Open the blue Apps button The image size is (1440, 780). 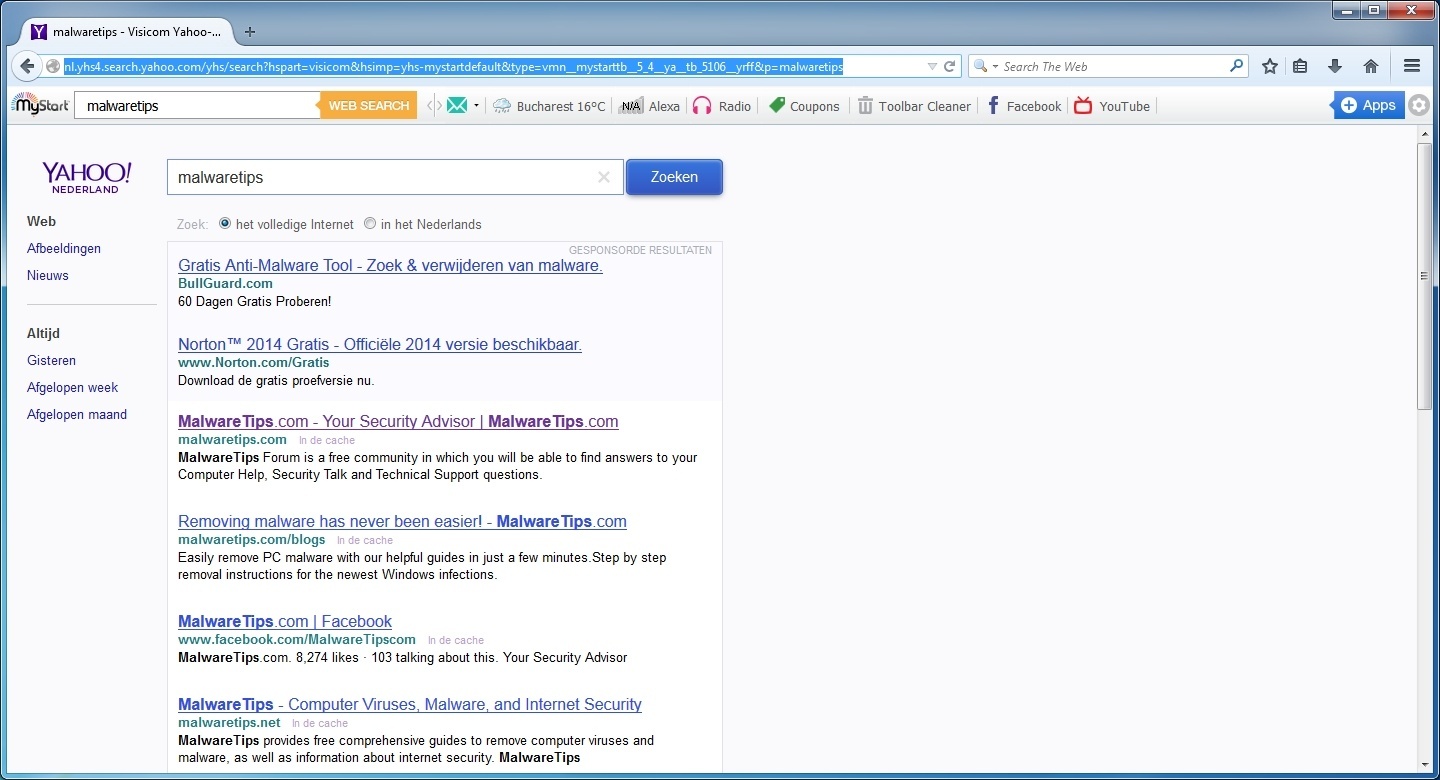click(x=1368, y=105)
